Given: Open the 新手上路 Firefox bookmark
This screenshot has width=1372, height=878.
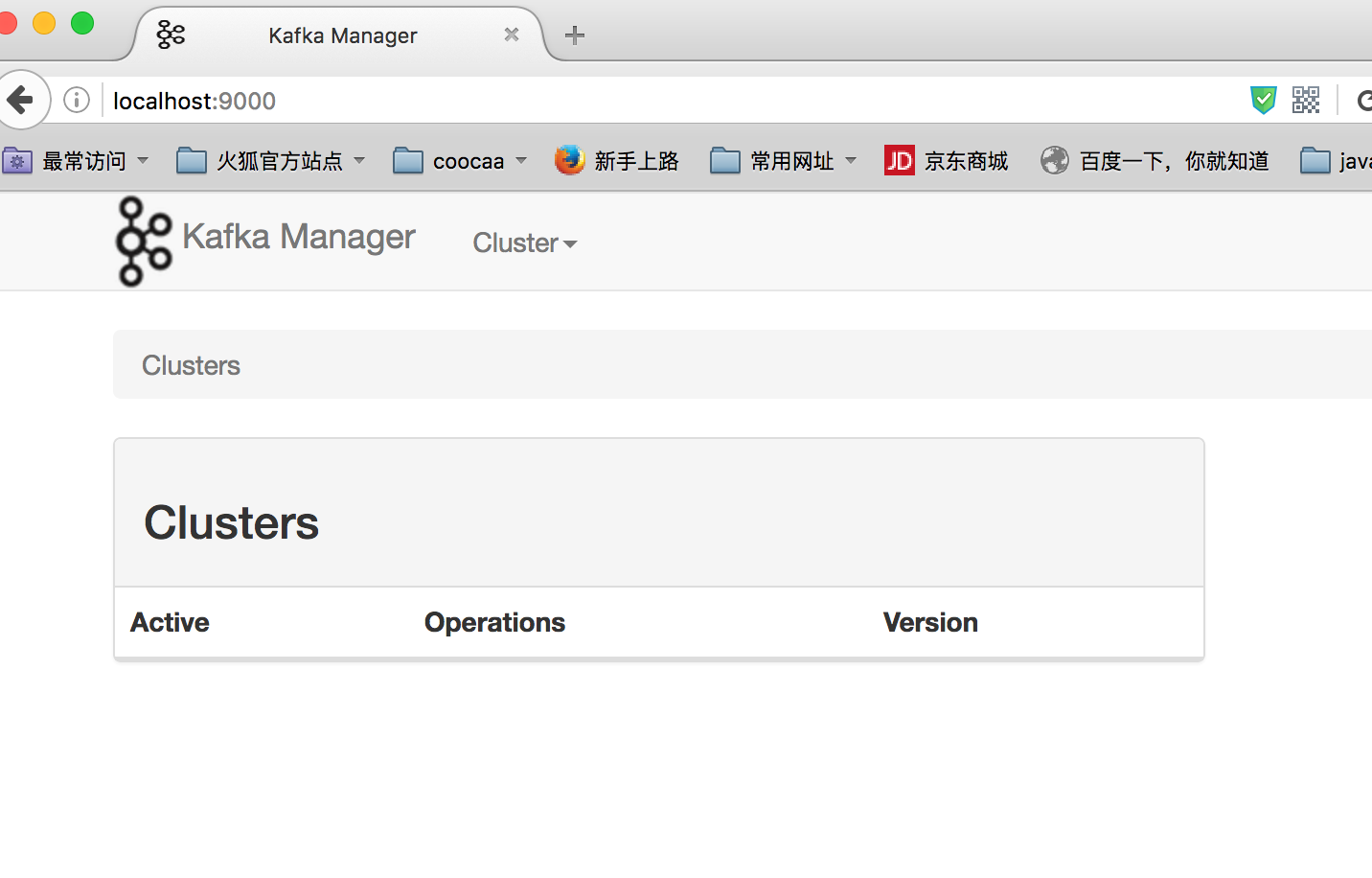Looking at the screenshot, I should pyautogui.click(x=617, y=160).
